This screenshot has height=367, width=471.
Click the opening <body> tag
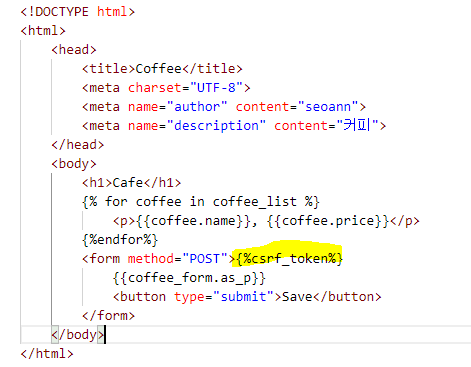coord(74,164)
